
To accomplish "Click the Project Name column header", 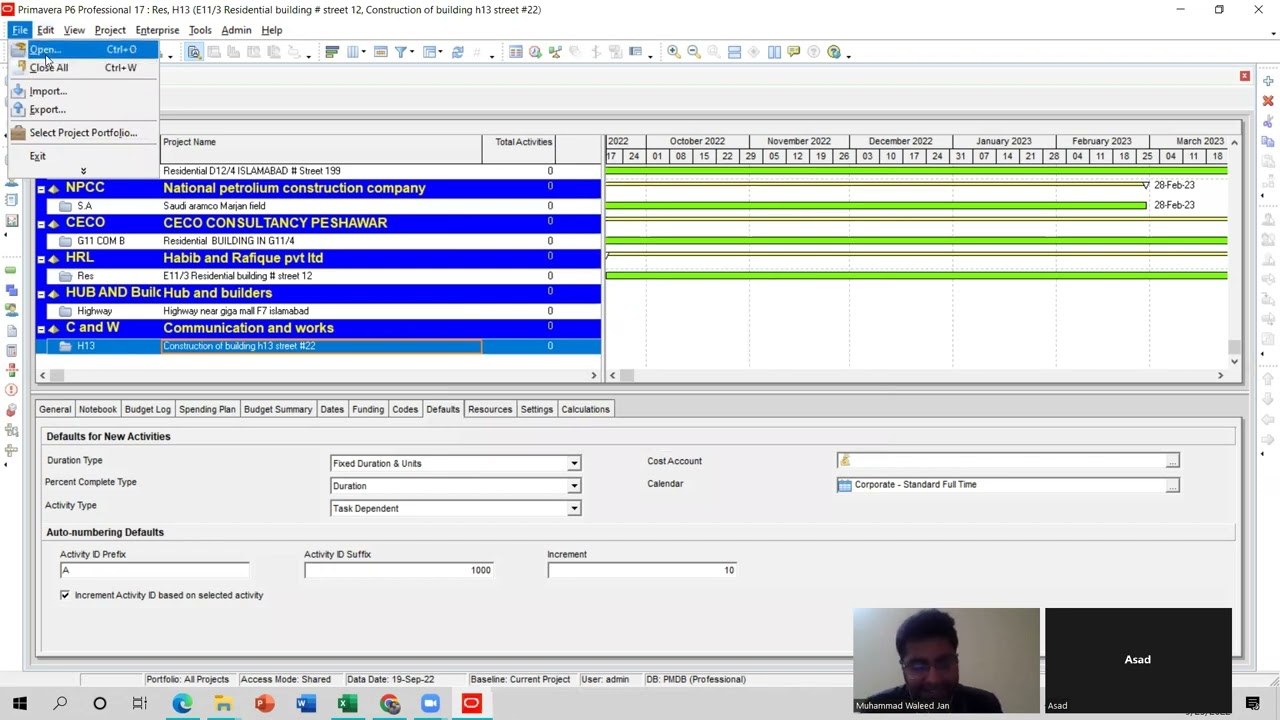I will [x=321, y=147].
